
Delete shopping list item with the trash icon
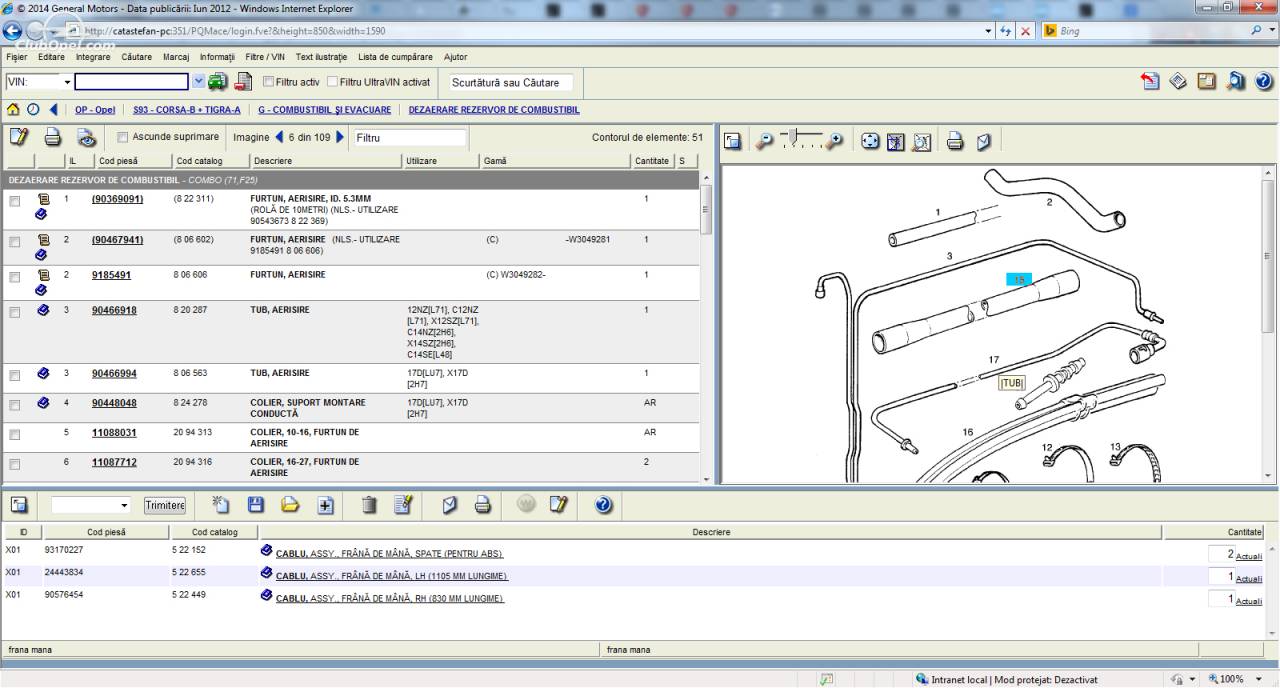(x=369, y=505)
